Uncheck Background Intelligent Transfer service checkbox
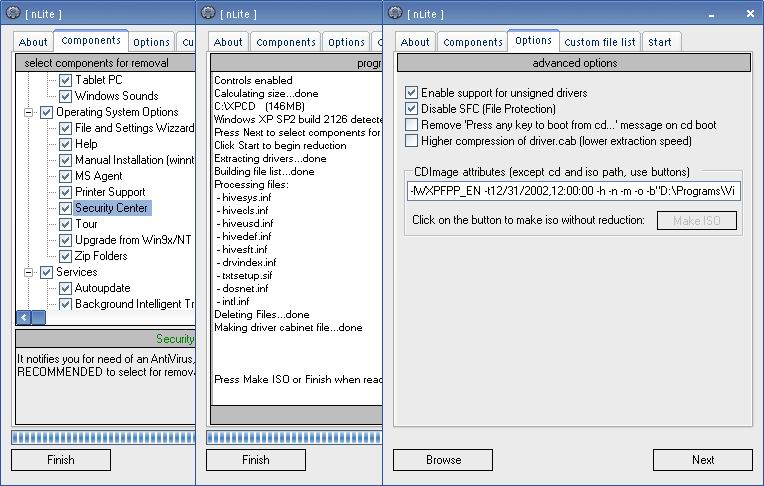The image size is (764, 486). click(x=65, y=304)
